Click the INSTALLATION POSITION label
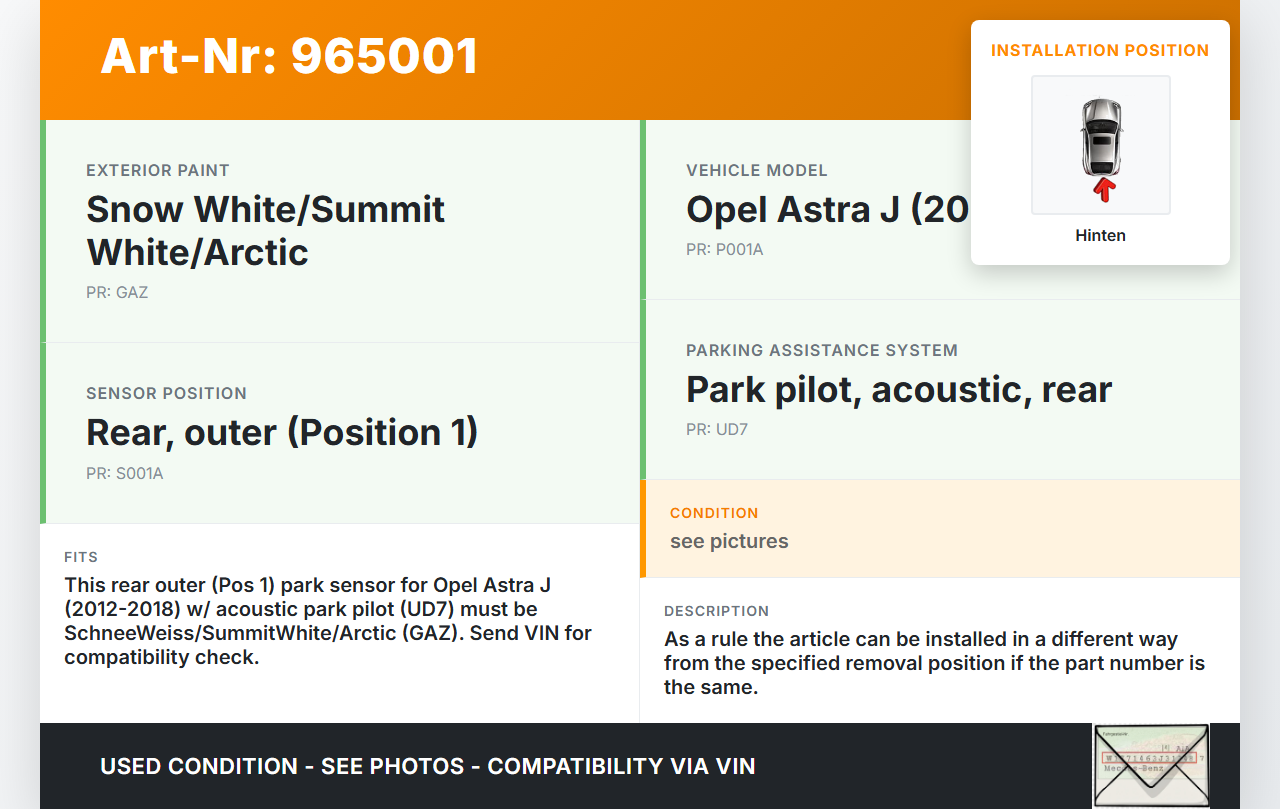This screenshot has width=1280, height=810. pos(1100,50)
